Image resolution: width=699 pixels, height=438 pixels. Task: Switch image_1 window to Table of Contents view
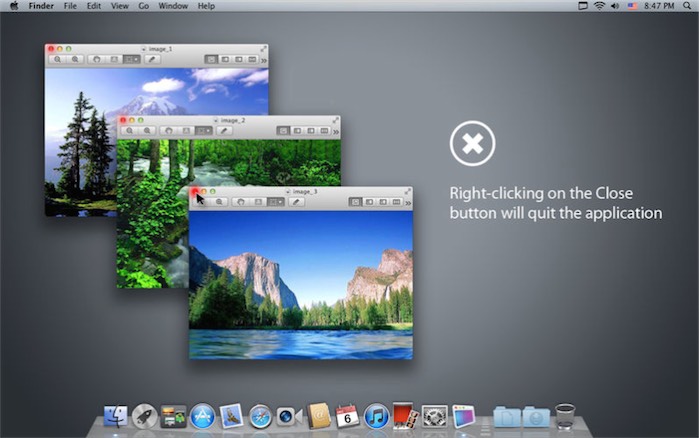[238, 59]
